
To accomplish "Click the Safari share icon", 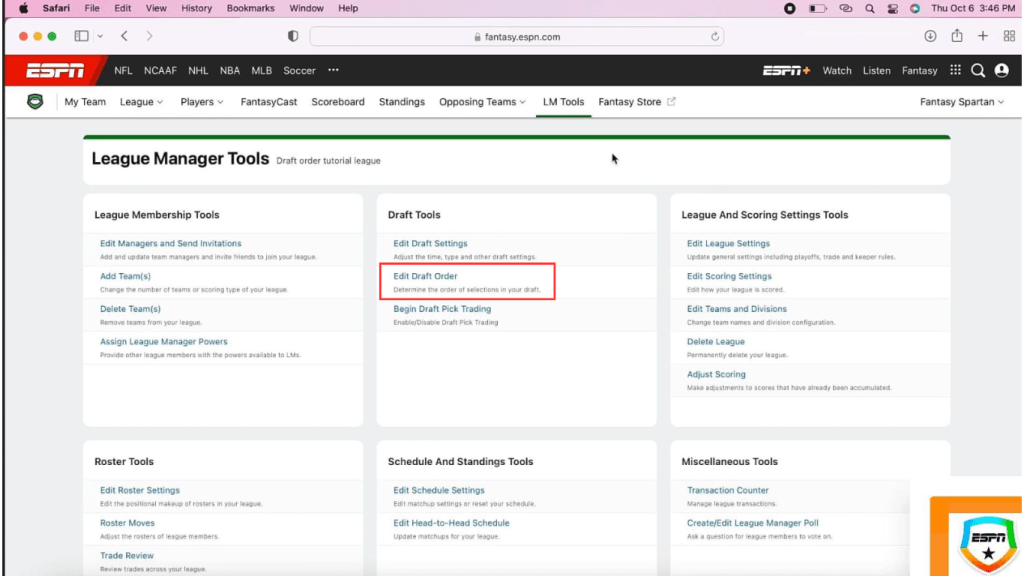I will [x=957, y=35].
